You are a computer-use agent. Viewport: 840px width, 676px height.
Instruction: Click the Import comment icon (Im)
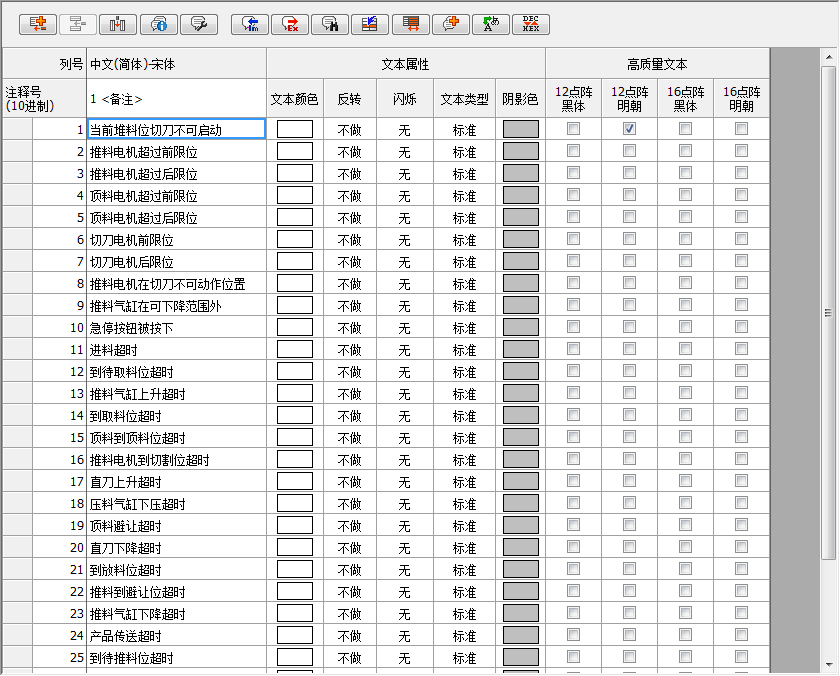tap(250, 24)
